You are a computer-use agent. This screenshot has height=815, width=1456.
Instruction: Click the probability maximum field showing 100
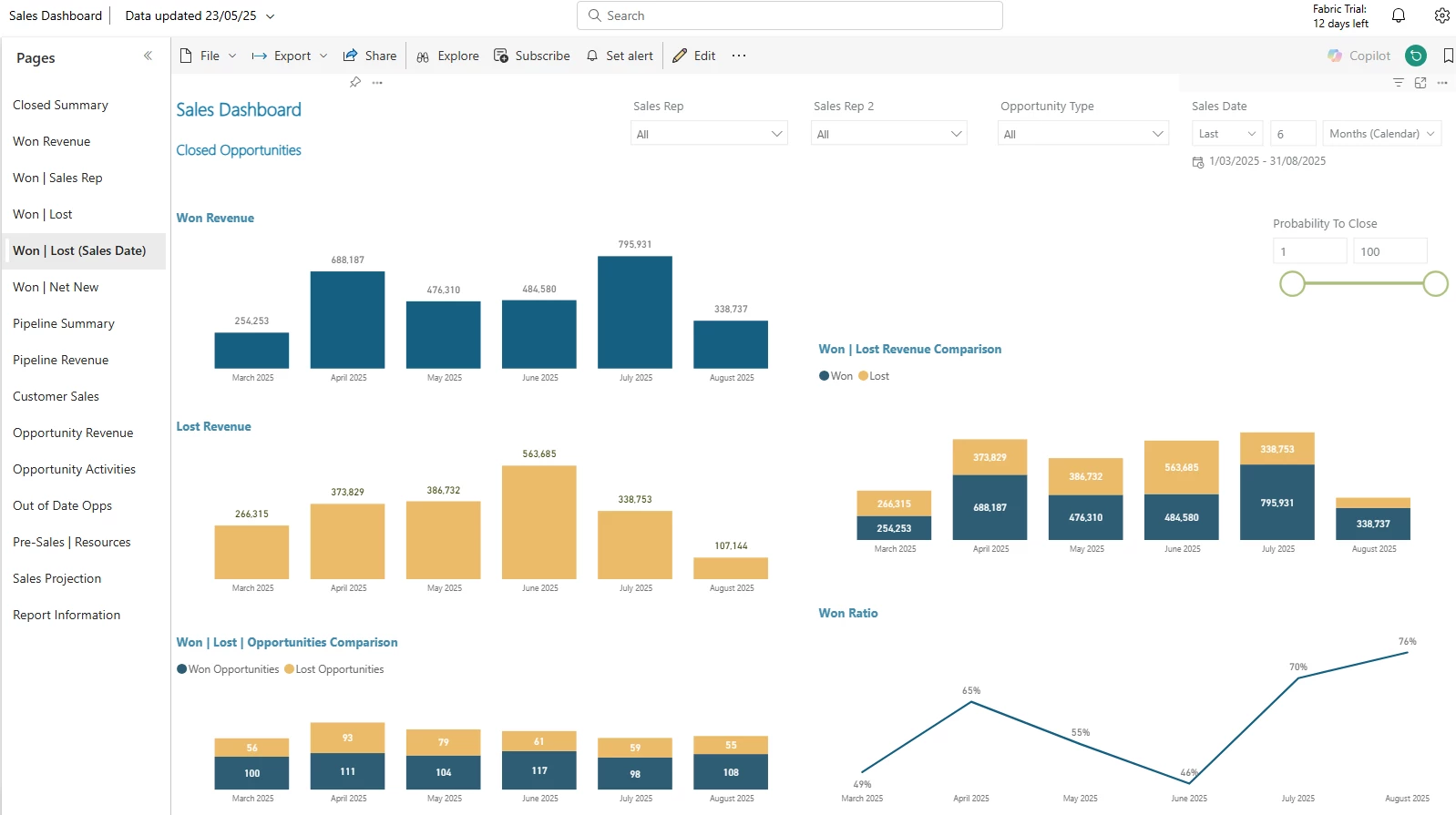1390,251
